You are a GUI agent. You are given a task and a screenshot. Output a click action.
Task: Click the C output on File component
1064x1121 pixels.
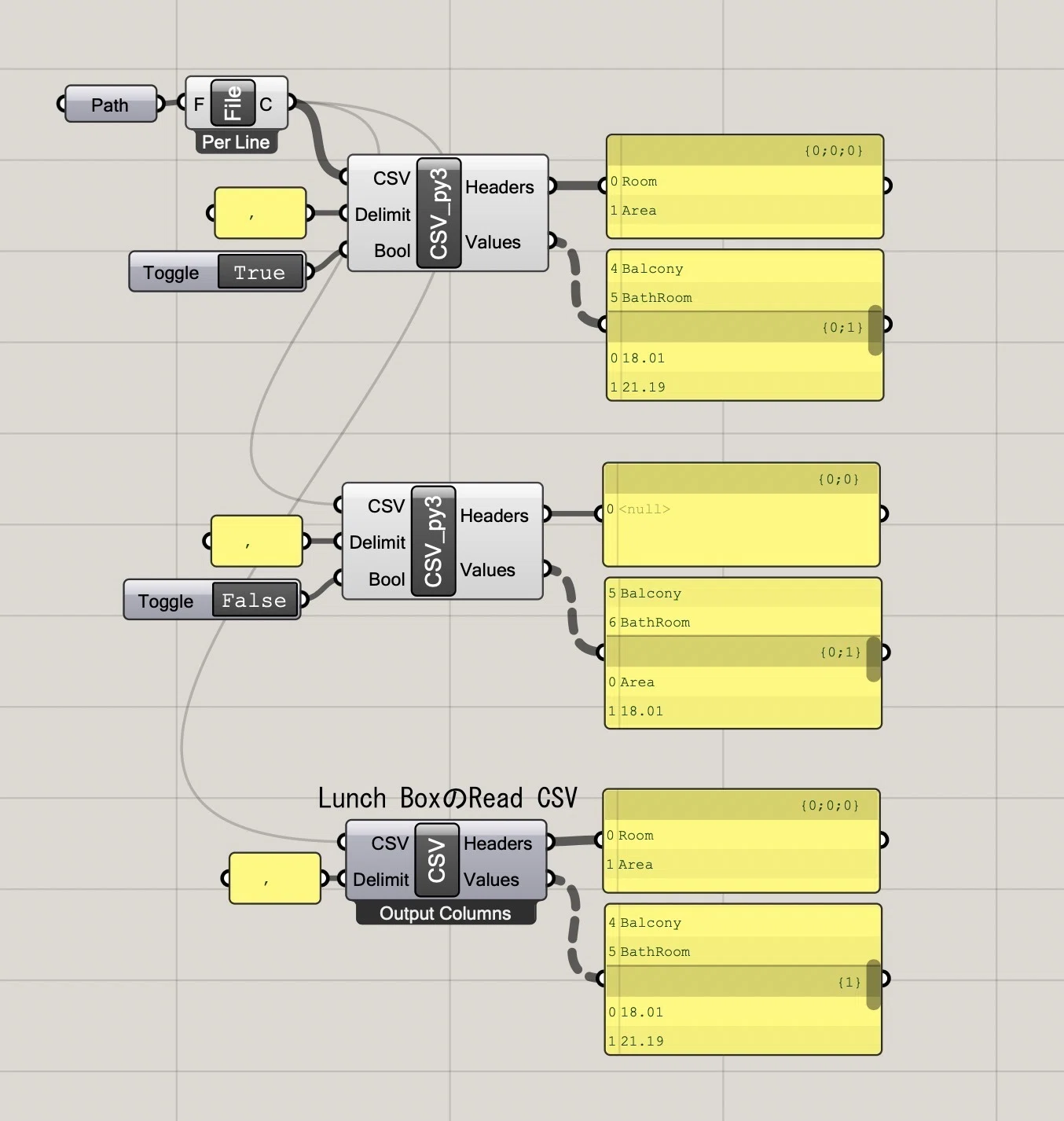point(266,104)
